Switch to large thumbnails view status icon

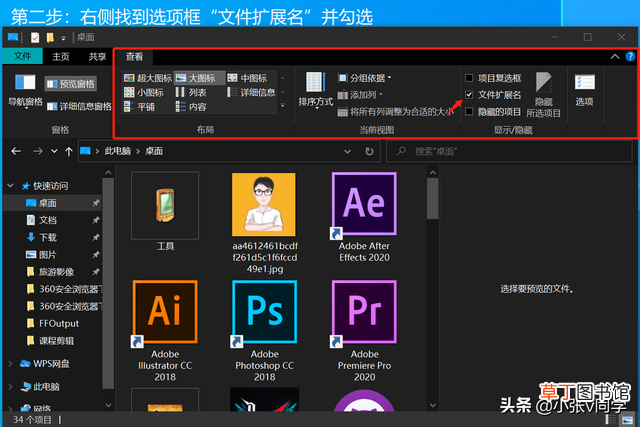[x=628, y=420]
